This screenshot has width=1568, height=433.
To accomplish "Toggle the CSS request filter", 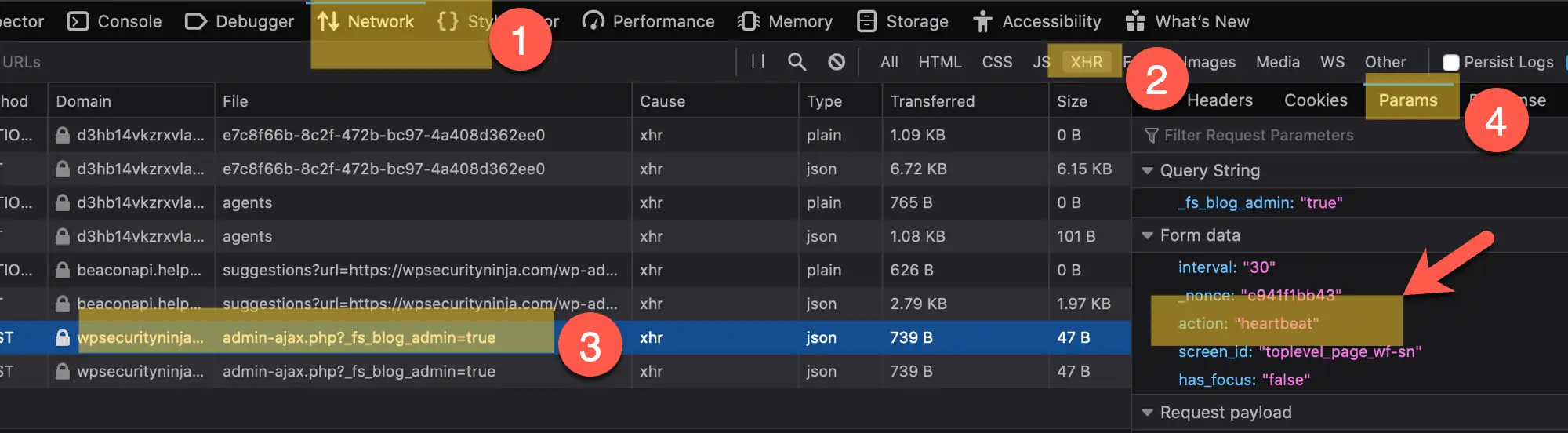I will pyautogui.click(x=997, y=62).
